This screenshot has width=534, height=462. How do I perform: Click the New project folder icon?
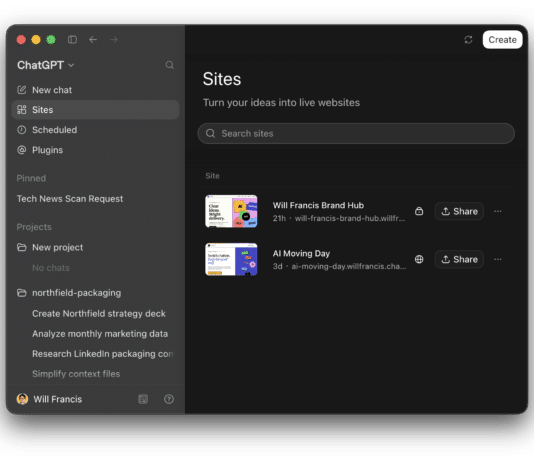(21, 247)
